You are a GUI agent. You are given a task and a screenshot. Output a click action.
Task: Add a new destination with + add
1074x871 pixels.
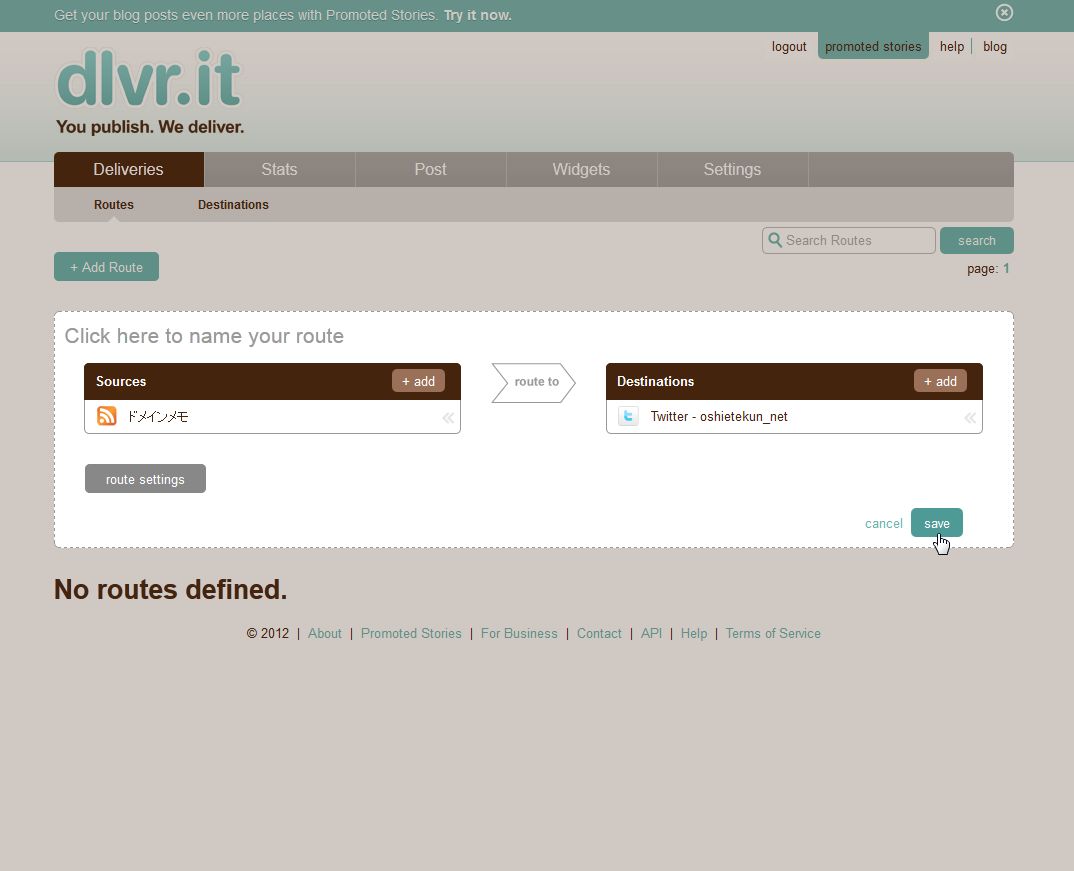pos(940,381)
